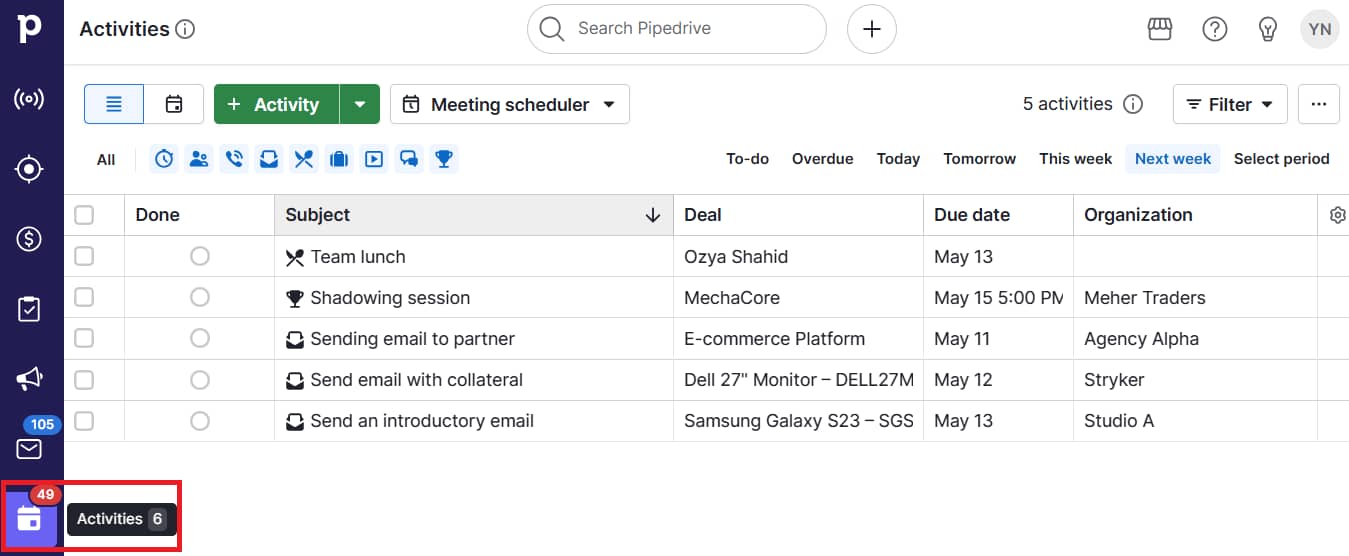Open the Pipedrive logo home
The width and height of the screenshot is (1349, 556).
pyautogui.click(x=30, y=28)
